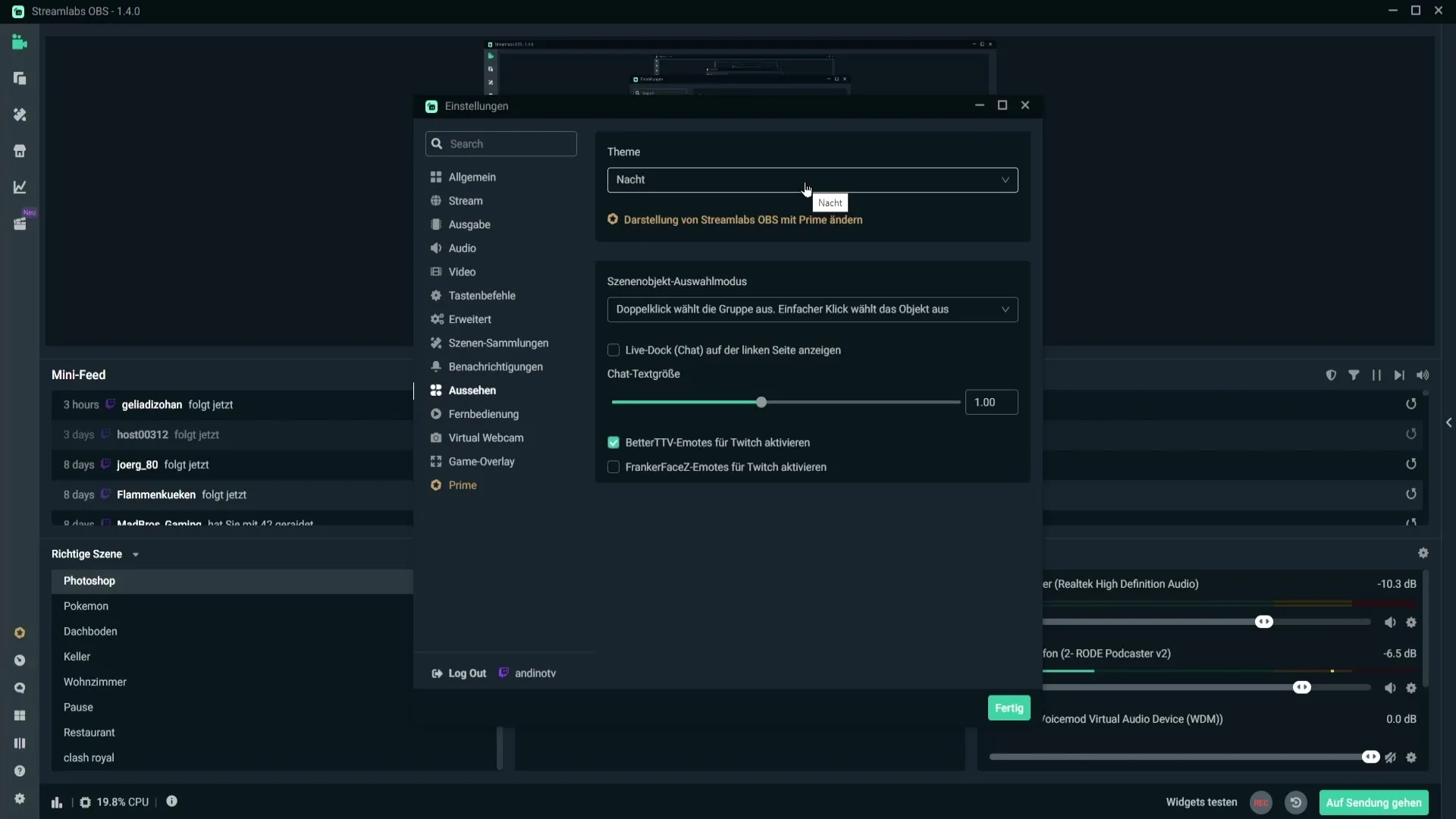Enable BetterTTV-Emotes für Twitch checkbox

614,442
